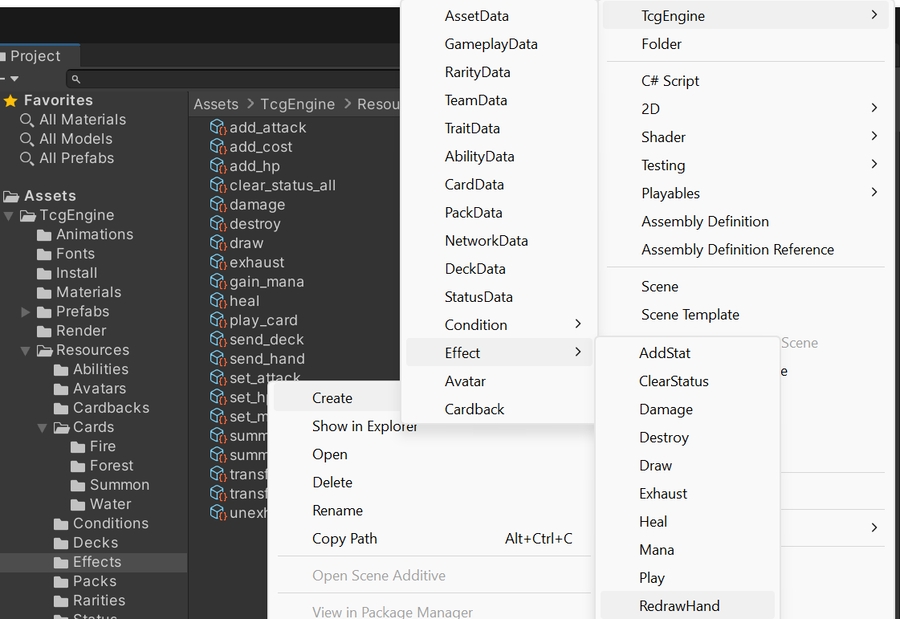Select C# Script in Create menu
Viewport: 900px width, 619px height.
(x=670, y=81)
